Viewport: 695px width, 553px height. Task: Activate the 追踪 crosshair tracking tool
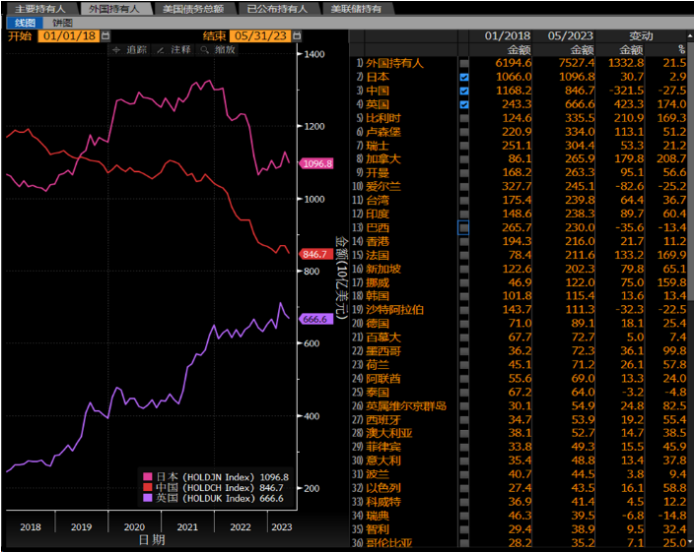129,50
